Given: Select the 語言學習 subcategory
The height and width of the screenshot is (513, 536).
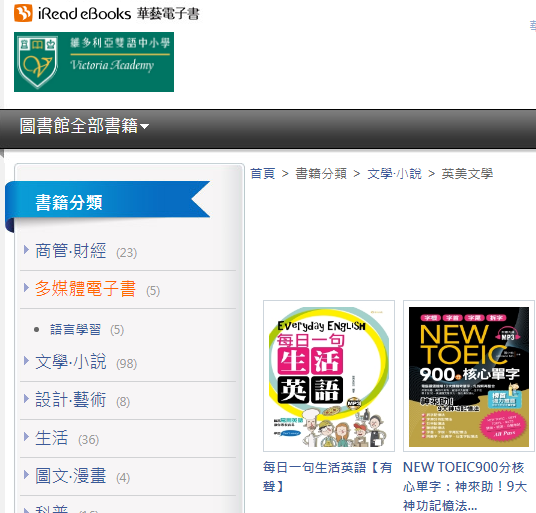Looking at the screenshot, I should [x=76, y=330].
